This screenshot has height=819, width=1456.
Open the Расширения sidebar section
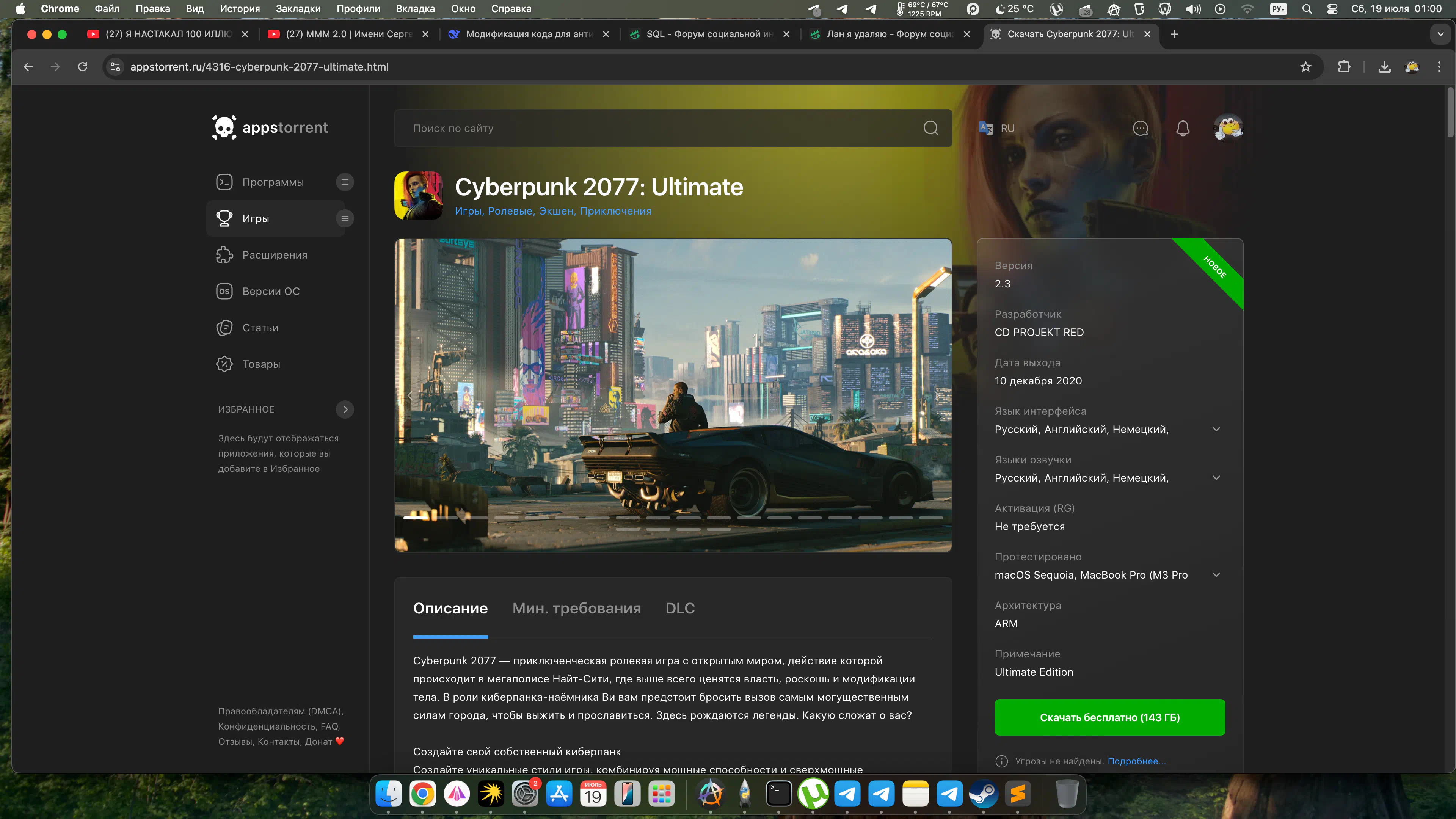tap(275, 255)
